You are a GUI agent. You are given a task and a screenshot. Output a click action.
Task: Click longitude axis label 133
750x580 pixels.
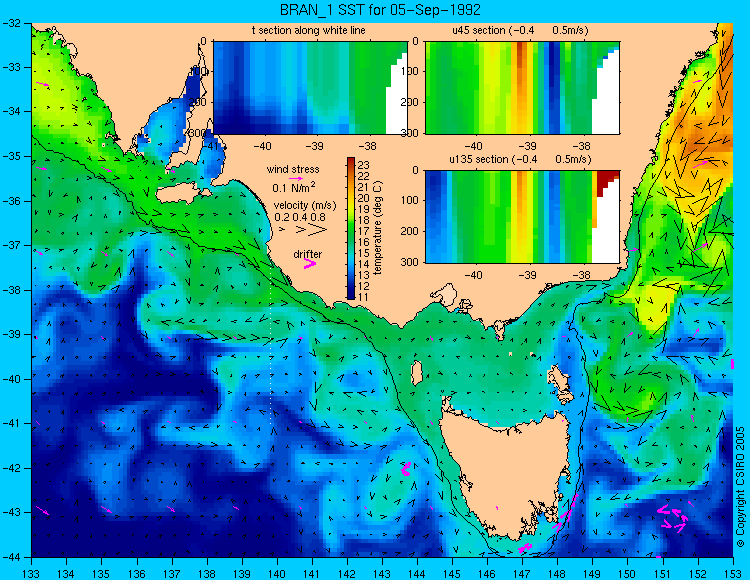tap(31, 574)
